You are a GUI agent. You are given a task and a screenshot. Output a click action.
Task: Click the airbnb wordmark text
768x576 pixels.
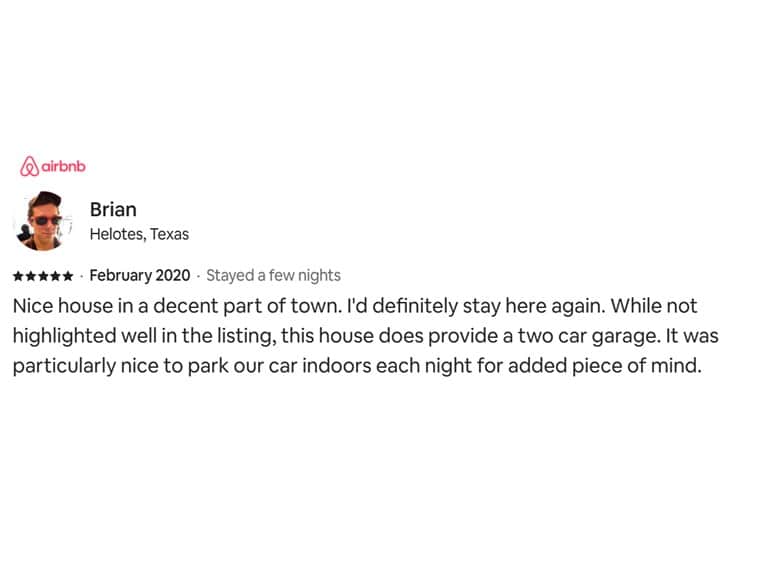point(64,167)
